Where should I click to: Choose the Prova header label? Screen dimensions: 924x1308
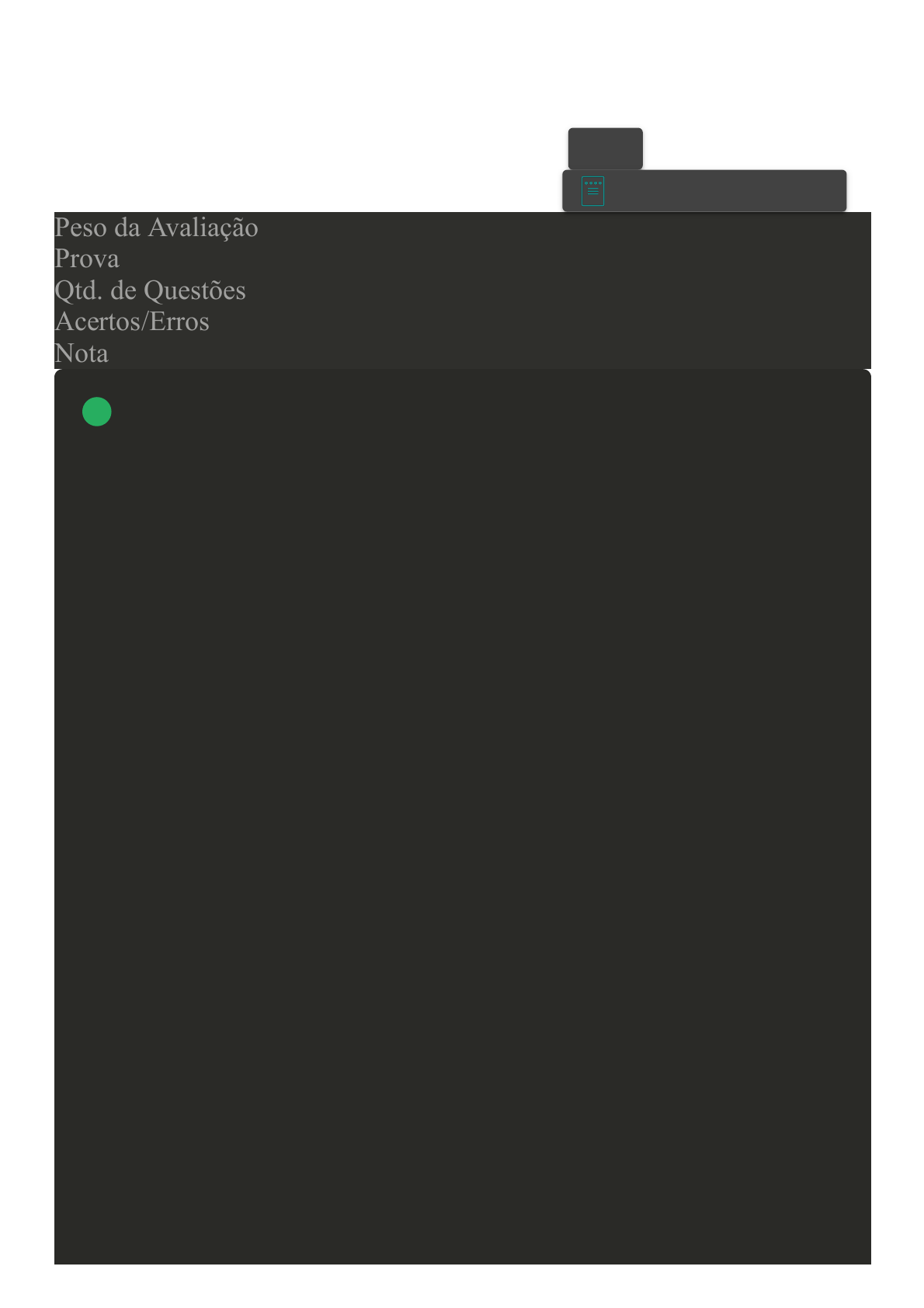click(87, 259)
